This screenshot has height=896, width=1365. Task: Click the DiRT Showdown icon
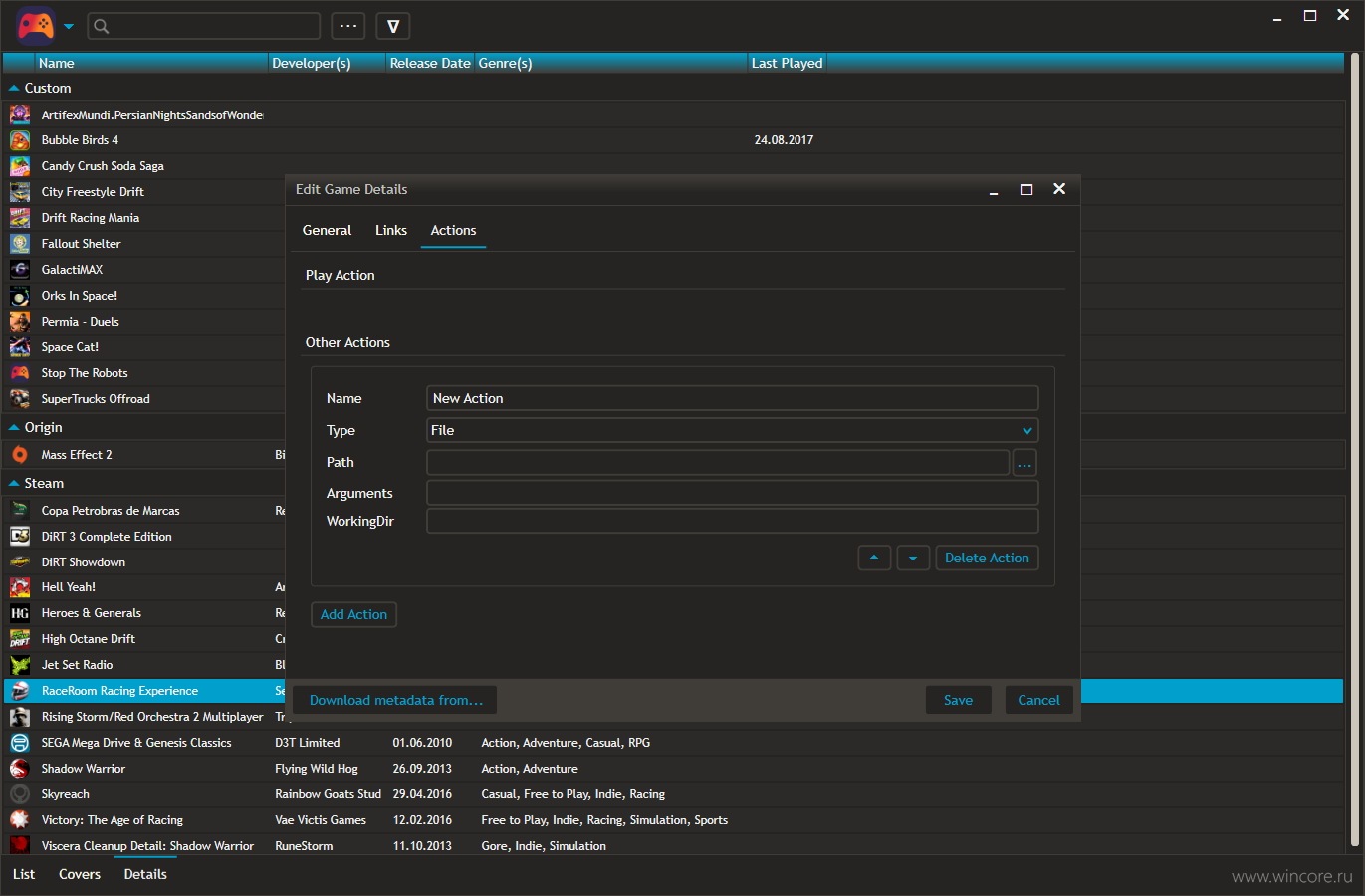pyautogui.click(x=20, y=562)
